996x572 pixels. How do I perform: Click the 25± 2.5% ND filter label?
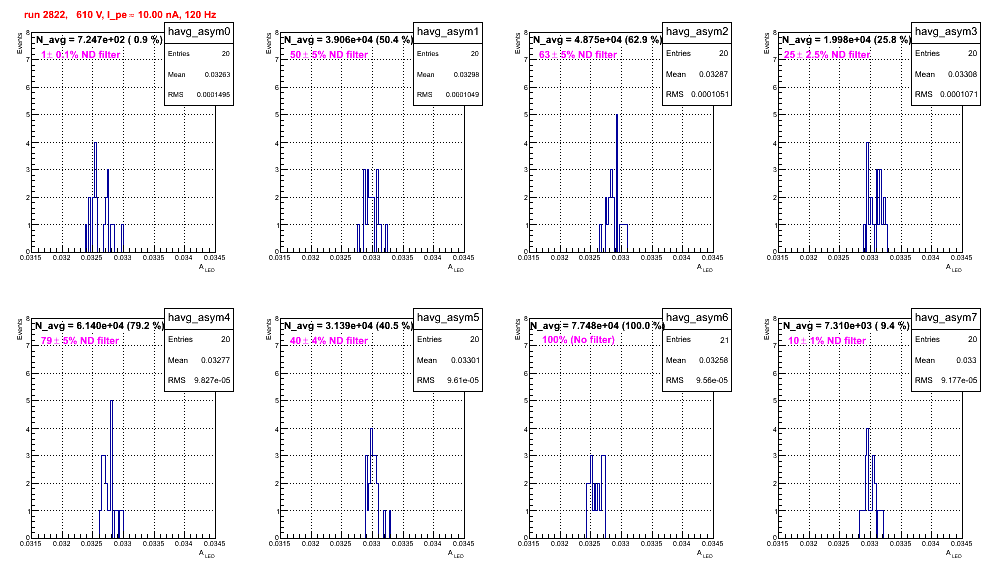(x=827, y=55)
